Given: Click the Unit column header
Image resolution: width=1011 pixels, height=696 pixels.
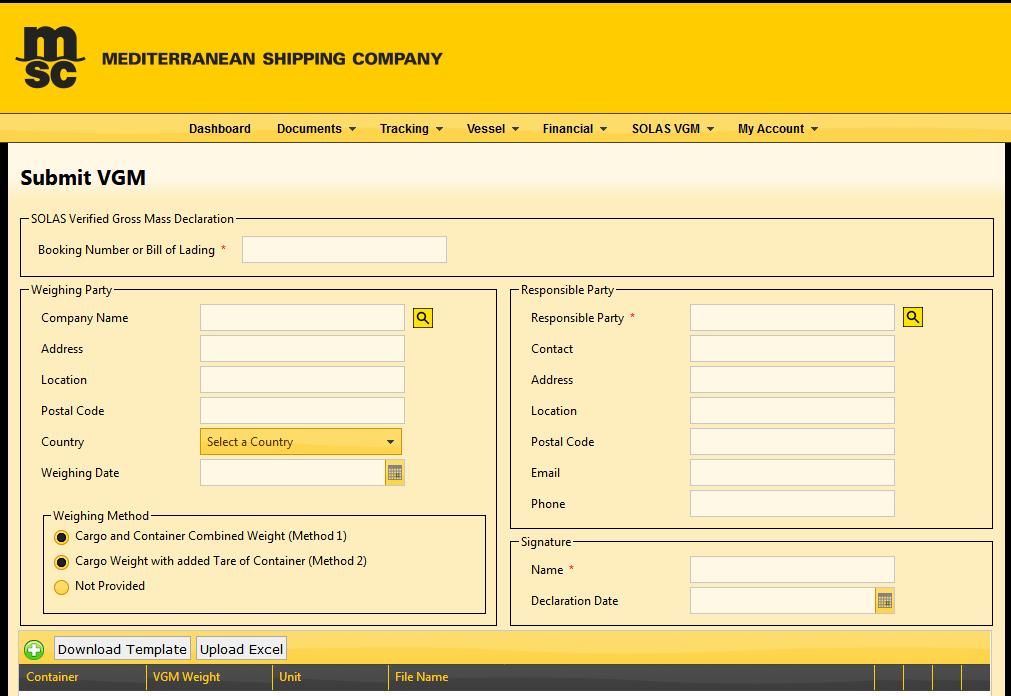Looking at the screenshot, I should (330, 677).
